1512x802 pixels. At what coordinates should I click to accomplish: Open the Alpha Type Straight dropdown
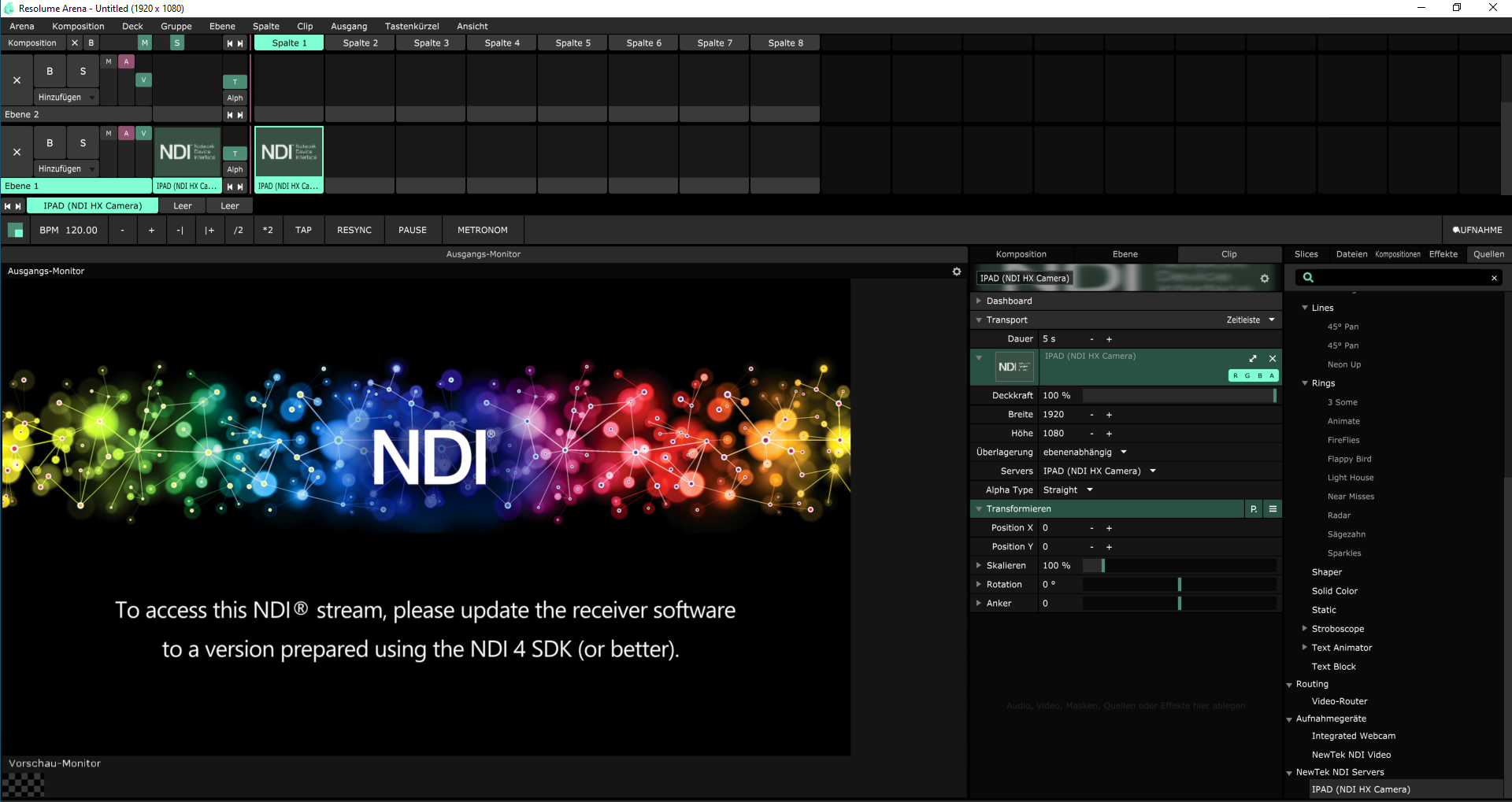1090,490
